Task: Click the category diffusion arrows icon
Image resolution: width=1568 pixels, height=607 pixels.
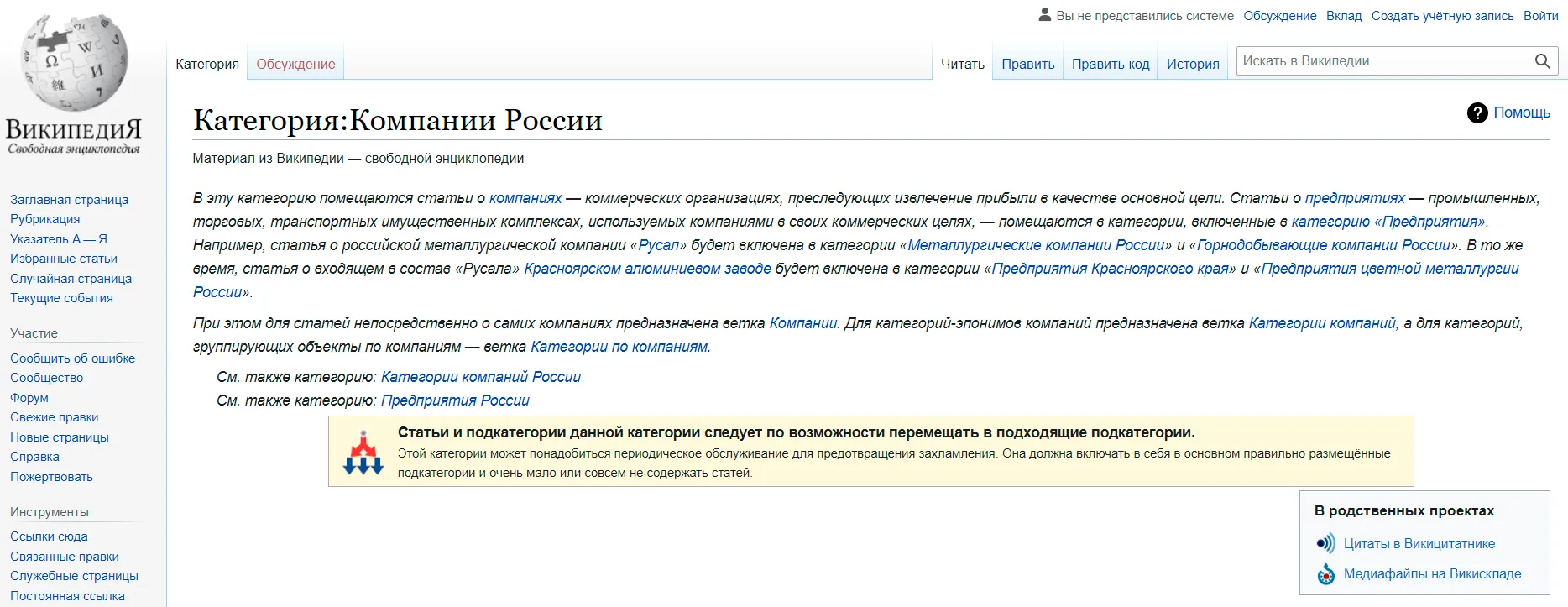Action: point(363,453)
